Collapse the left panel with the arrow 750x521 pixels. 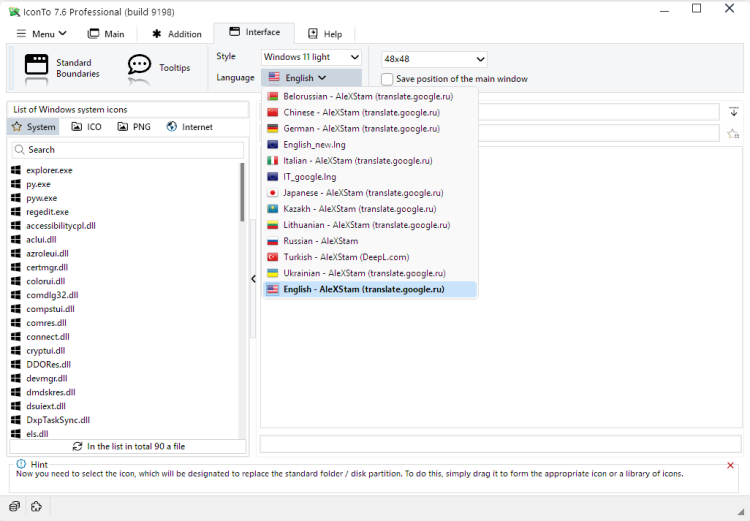click(254, 279)
